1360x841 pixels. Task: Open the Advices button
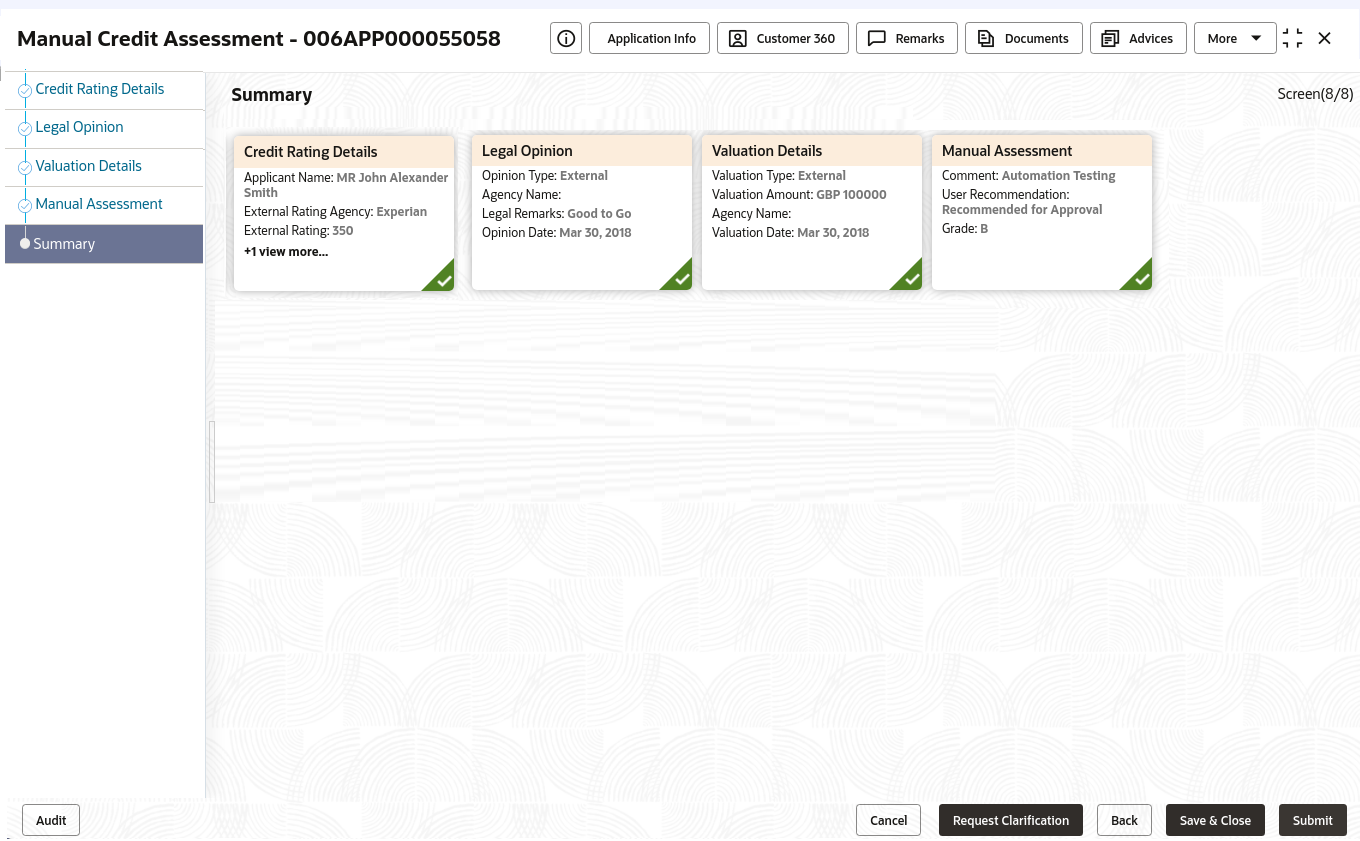[x=1138, y=38]
